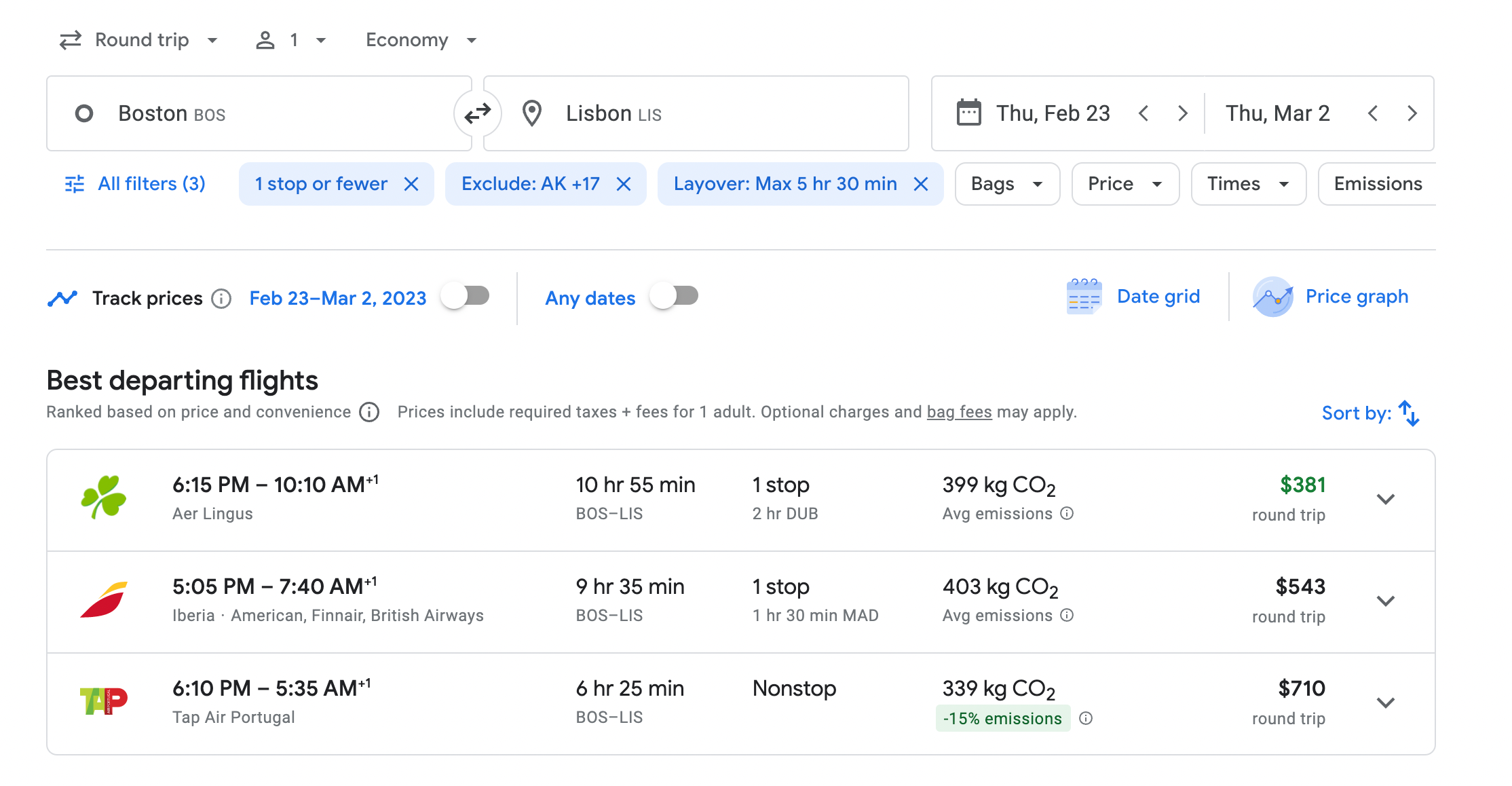The height and width of the screenshot is (786, 1512).
Task: Open the Price graph icon
Action: click(x=1272, y=297)
